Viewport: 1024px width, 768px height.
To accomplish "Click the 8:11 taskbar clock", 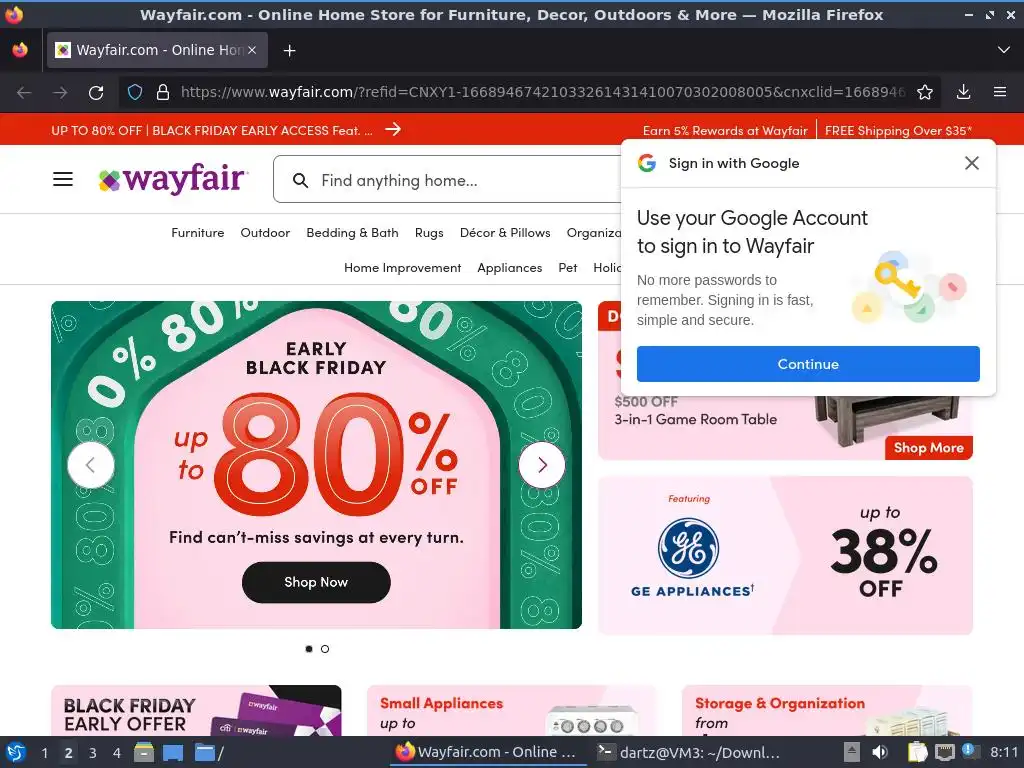I will [x=1004, y=752].
